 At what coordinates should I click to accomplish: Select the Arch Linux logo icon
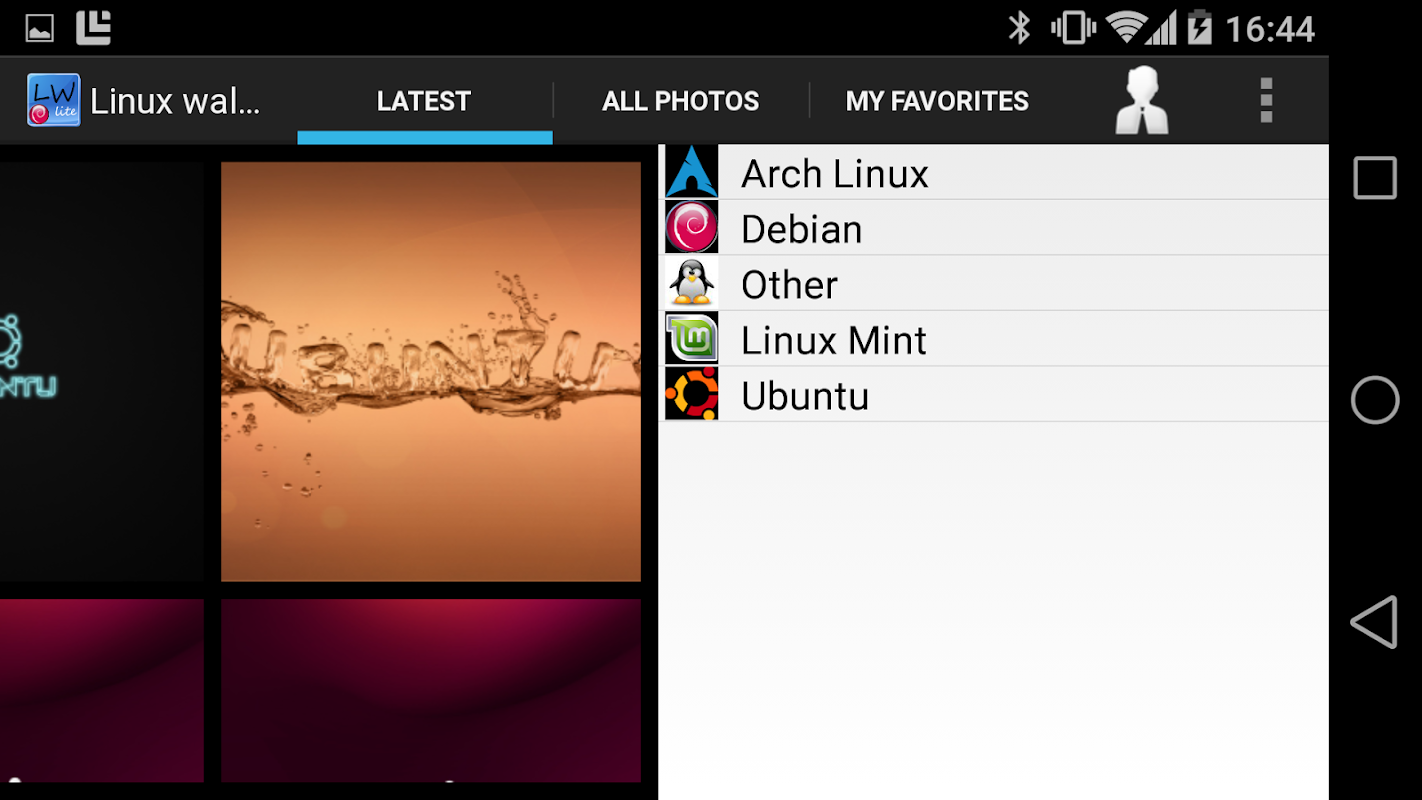691,171
